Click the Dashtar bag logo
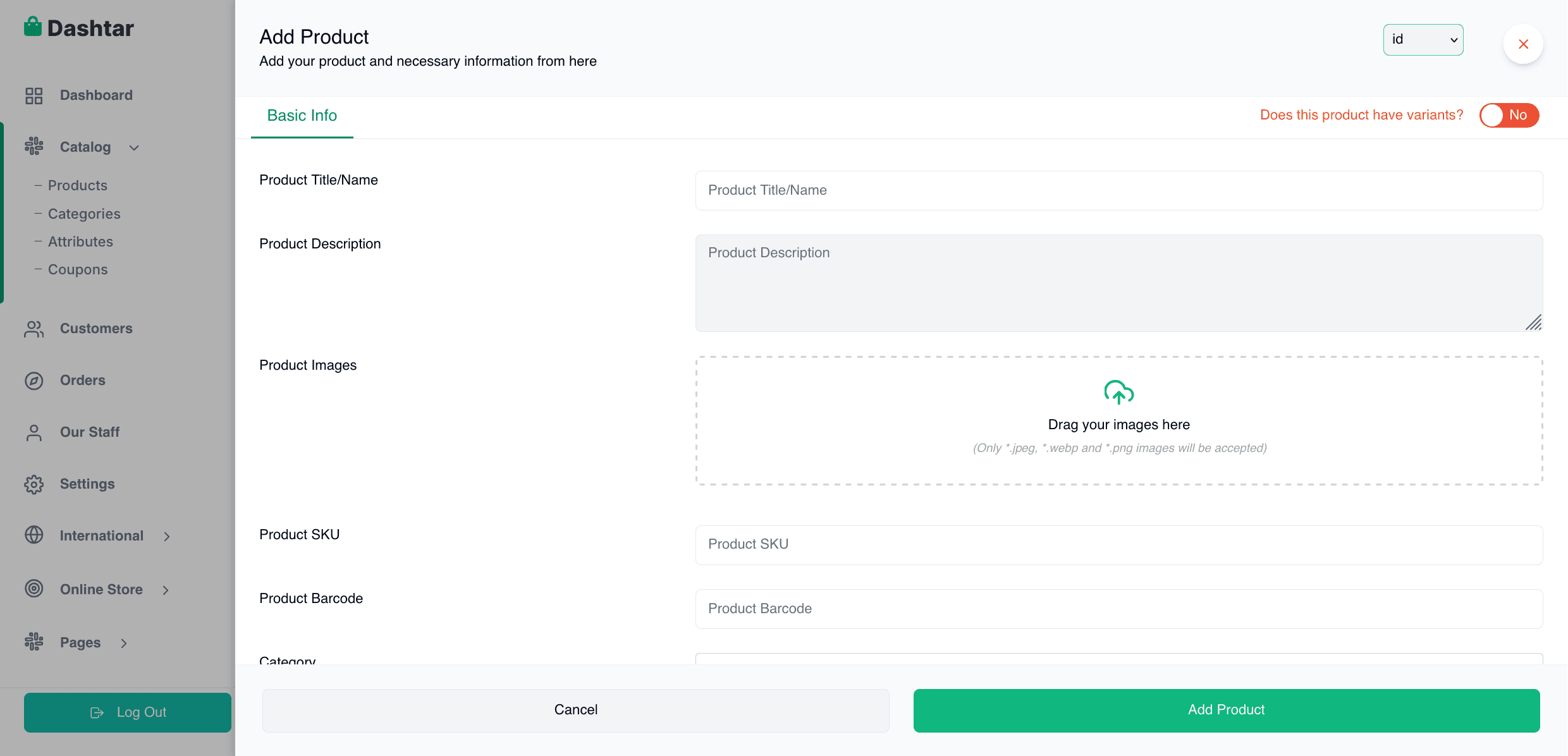 pos(34,25)
